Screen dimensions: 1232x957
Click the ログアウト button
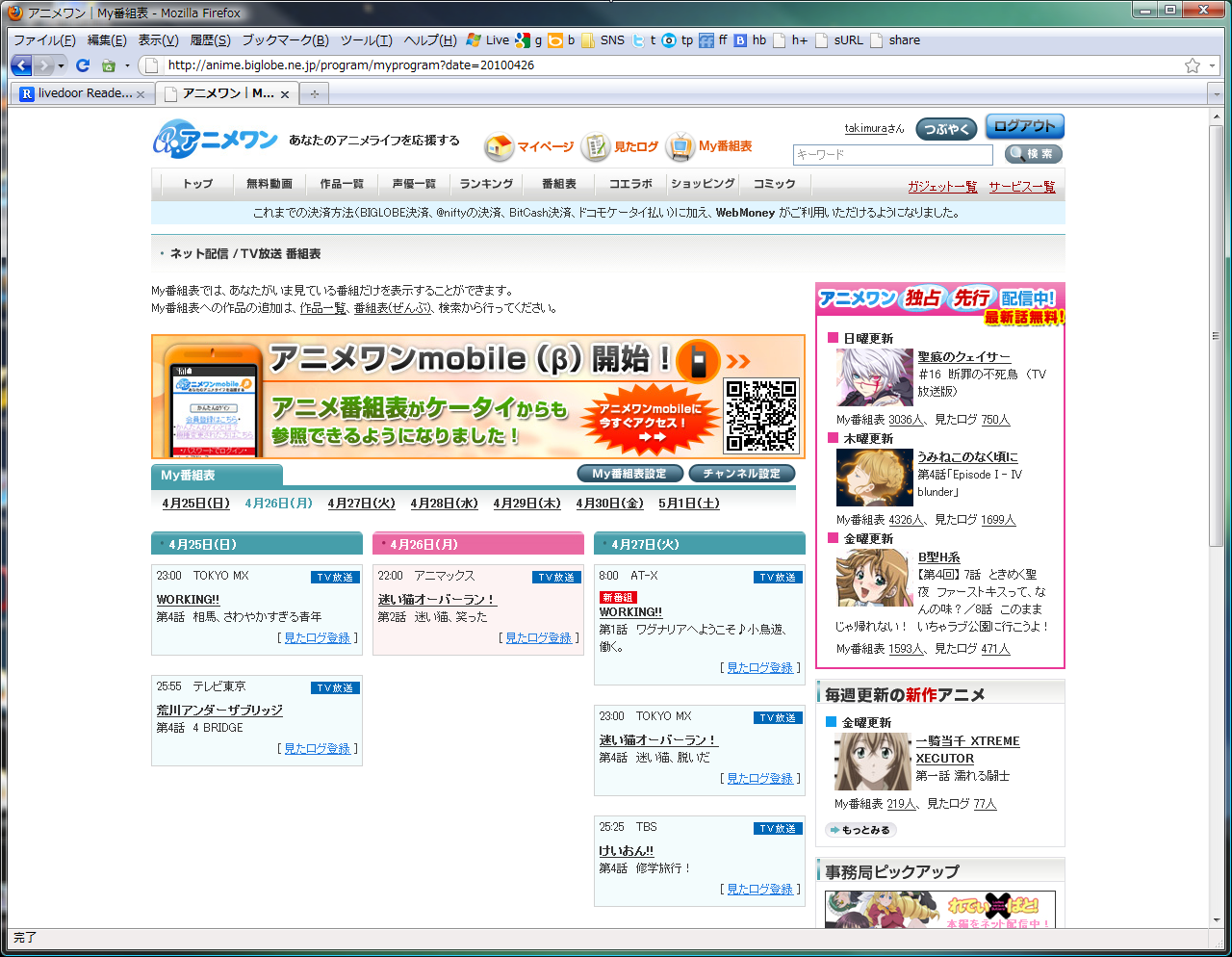[x=1025, y=127]
